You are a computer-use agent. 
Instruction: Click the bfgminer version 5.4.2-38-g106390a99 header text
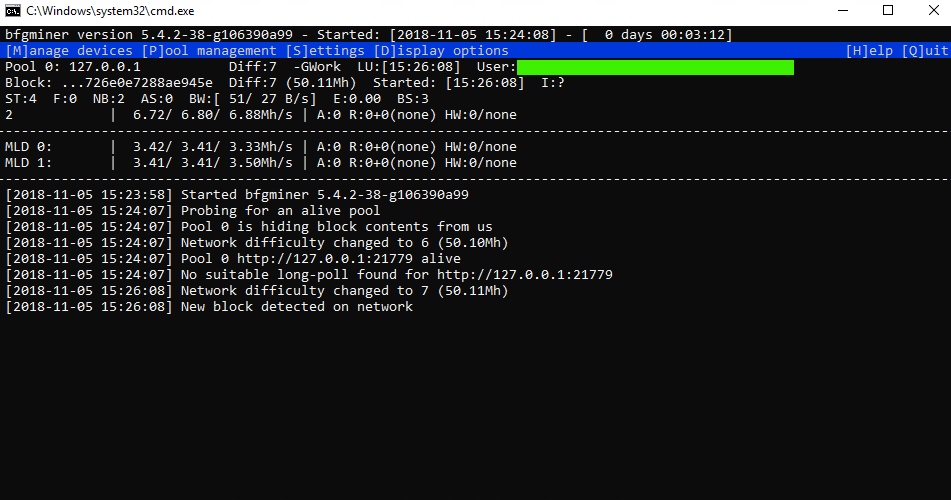pos(149,35)
